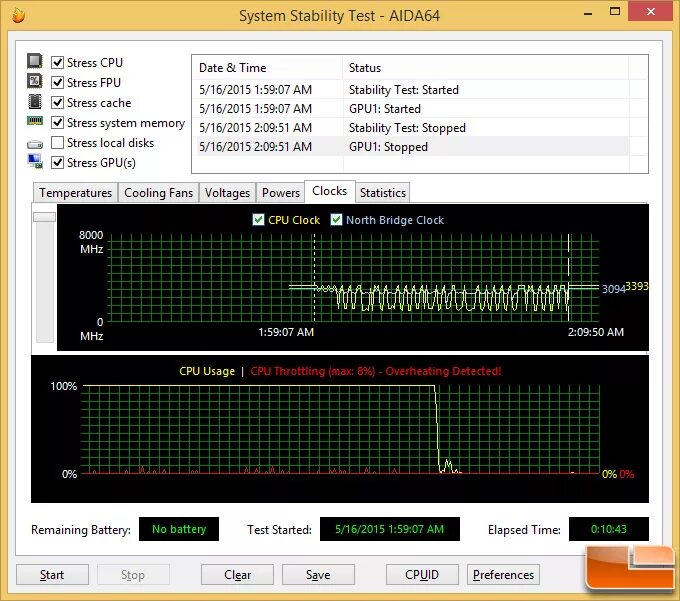Hide the North Bridge Clock graph line
The width and height of the screenshot is (680, 601).
click(x=336, y=220)
